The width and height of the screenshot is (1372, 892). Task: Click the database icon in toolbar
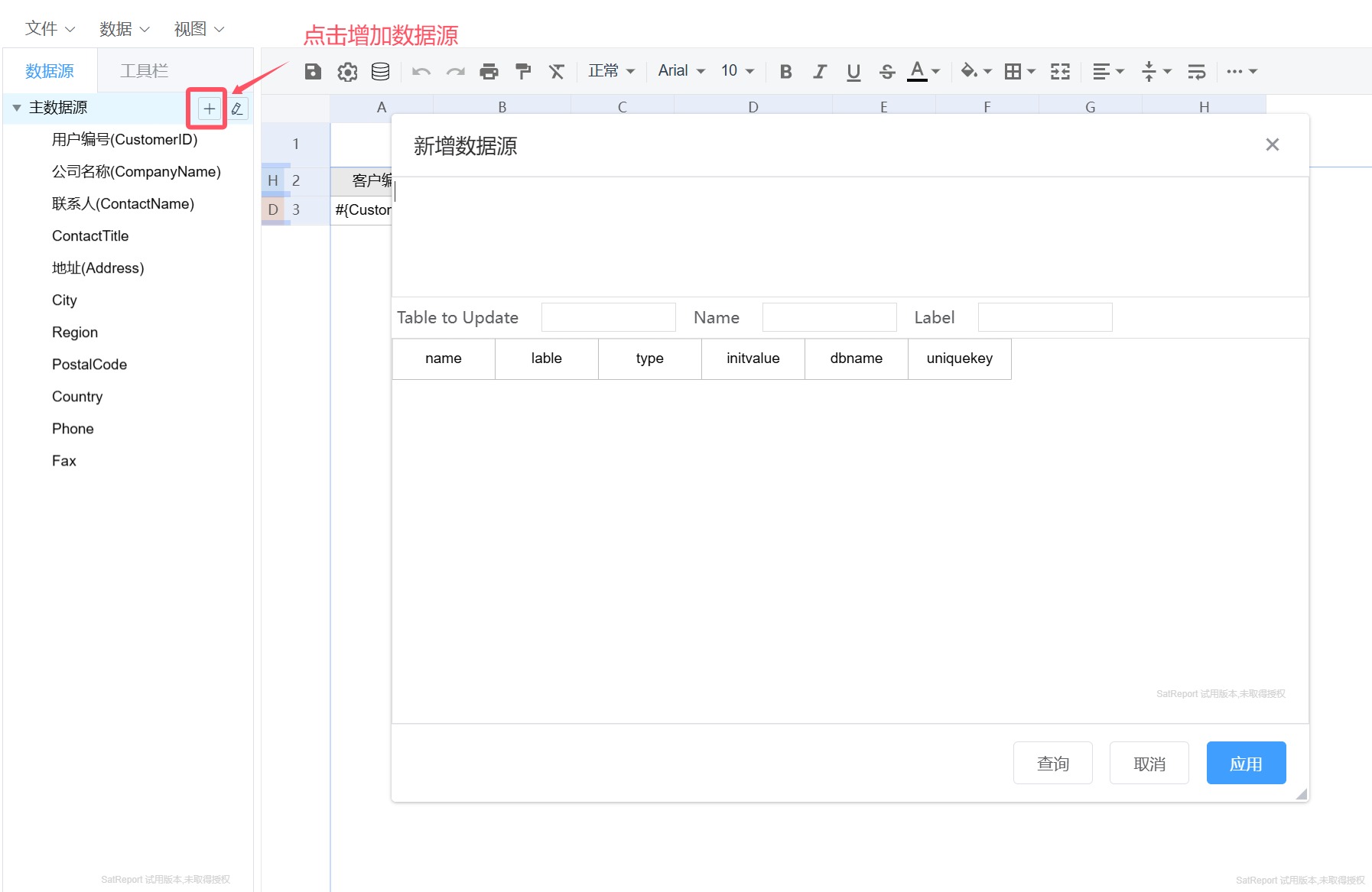tap(380, 71)
